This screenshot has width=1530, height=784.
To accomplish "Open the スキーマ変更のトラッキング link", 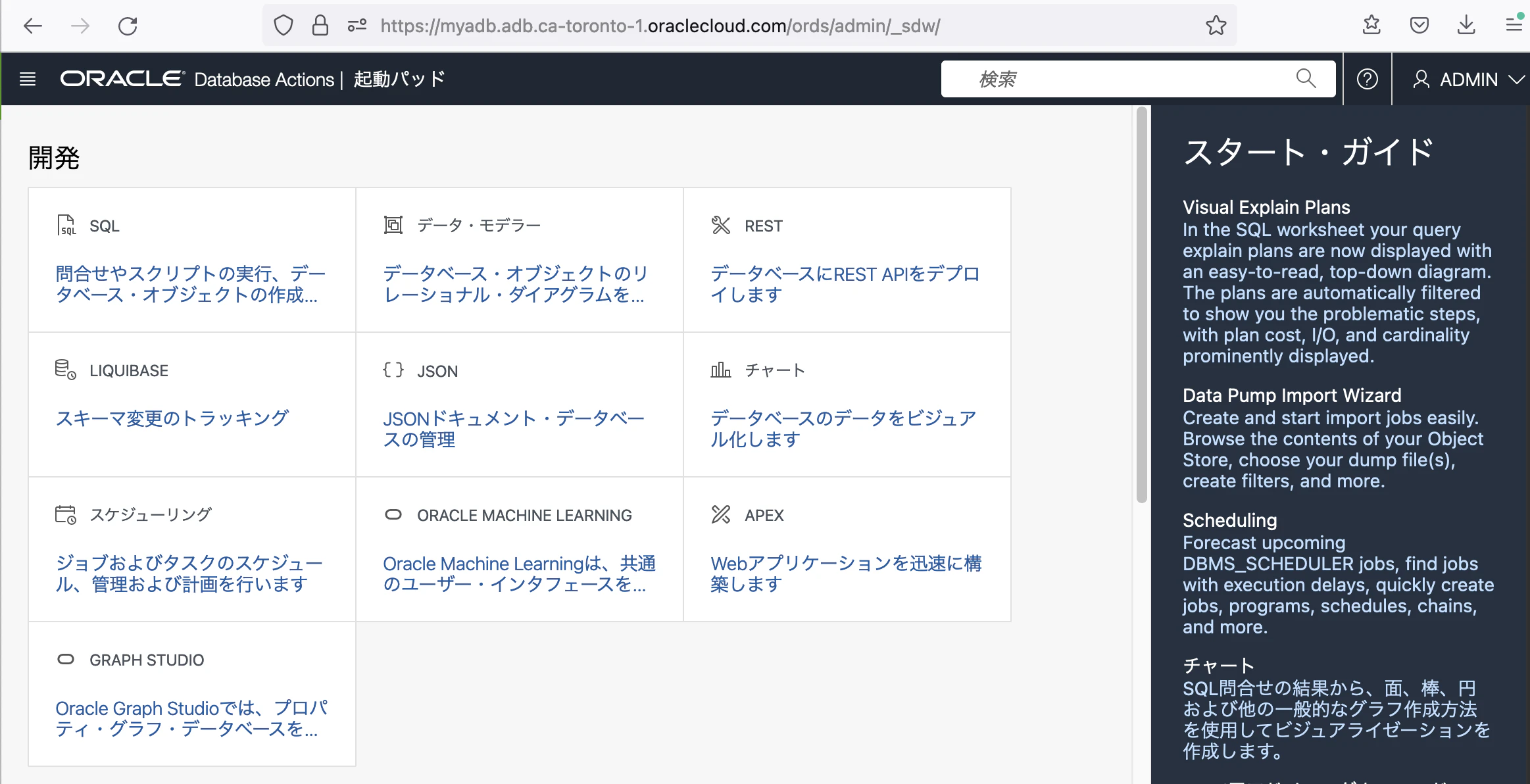I will (x=172, y=418).
